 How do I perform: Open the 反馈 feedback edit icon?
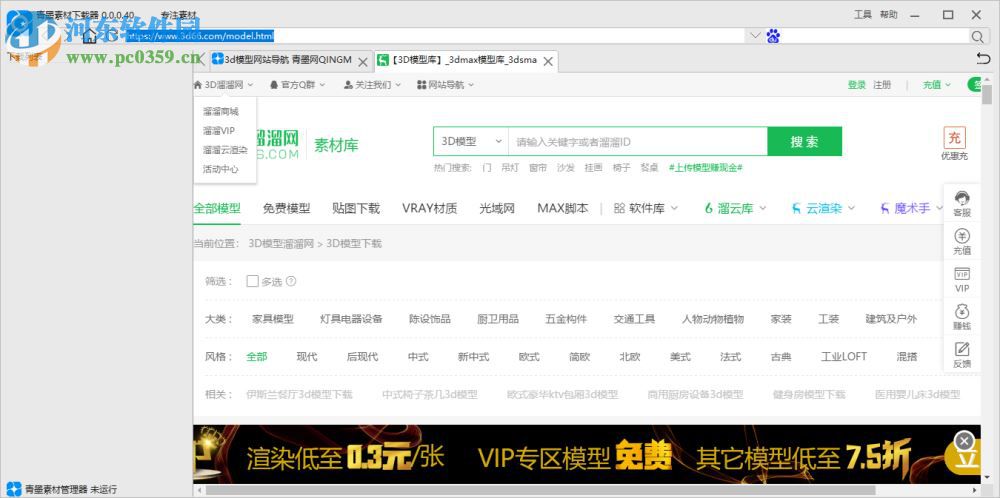tap(962, 355)
